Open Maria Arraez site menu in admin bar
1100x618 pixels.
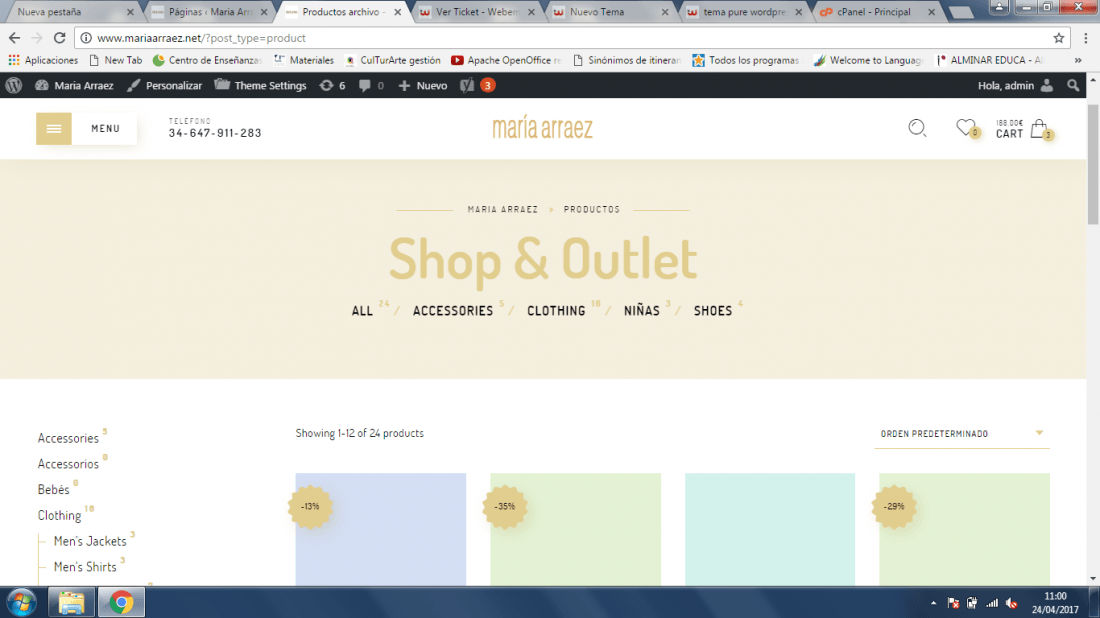(74, 86)
